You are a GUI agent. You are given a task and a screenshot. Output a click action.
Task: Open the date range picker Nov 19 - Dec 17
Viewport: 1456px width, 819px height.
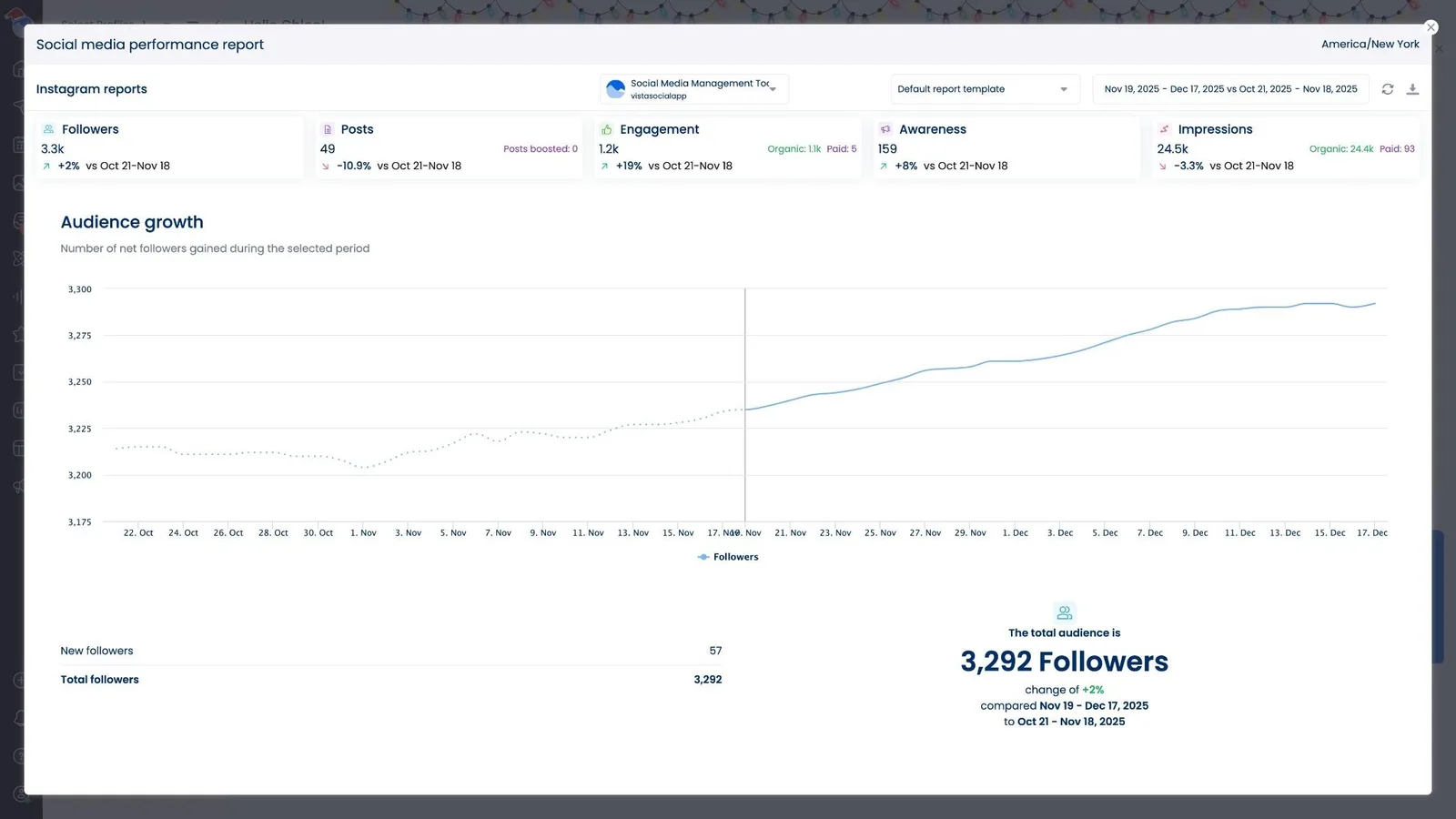(1230, 88)
